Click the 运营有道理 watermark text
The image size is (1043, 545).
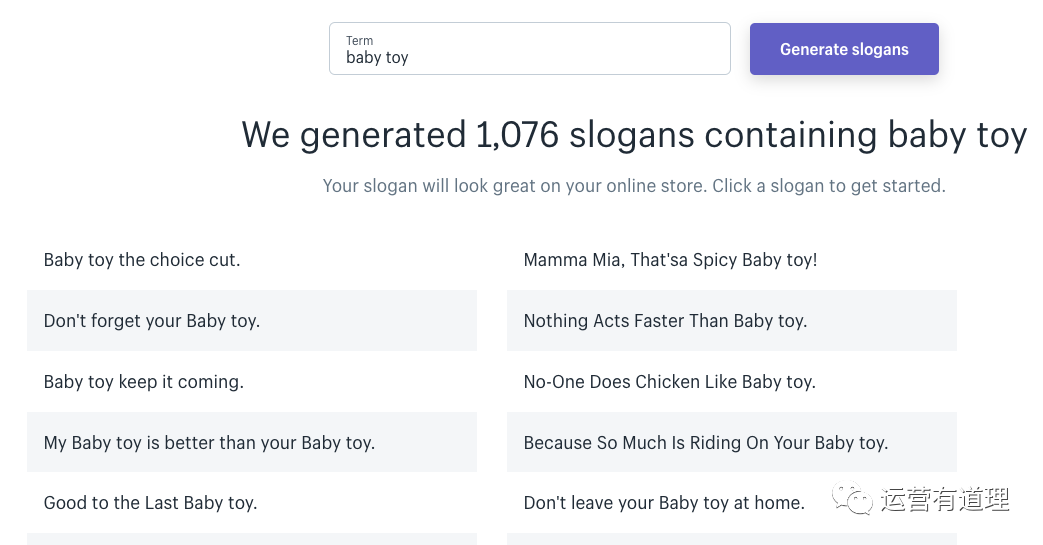coord(945,499)
